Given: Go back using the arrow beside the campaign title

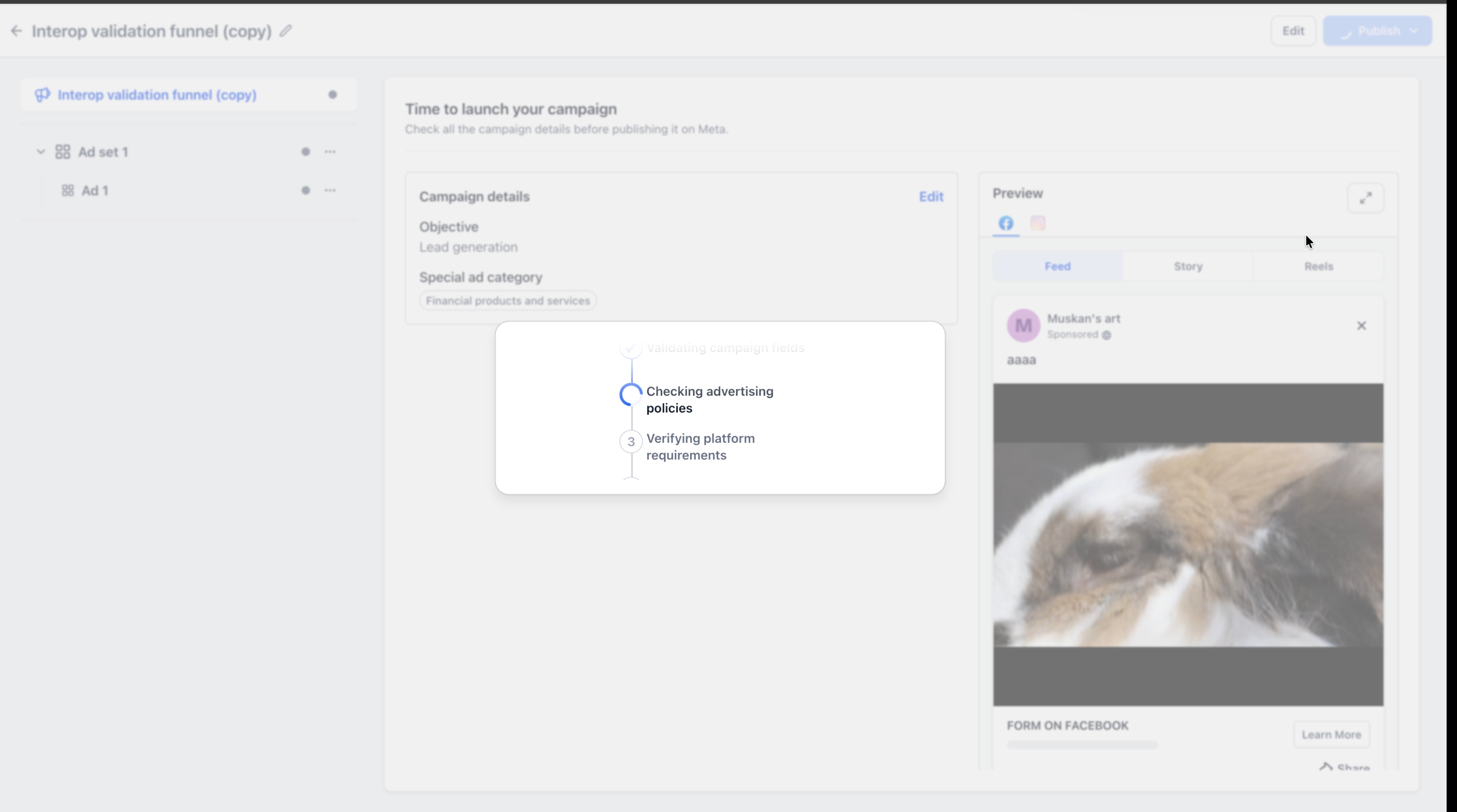Looking at the screenshot, I should coord(16,31).
